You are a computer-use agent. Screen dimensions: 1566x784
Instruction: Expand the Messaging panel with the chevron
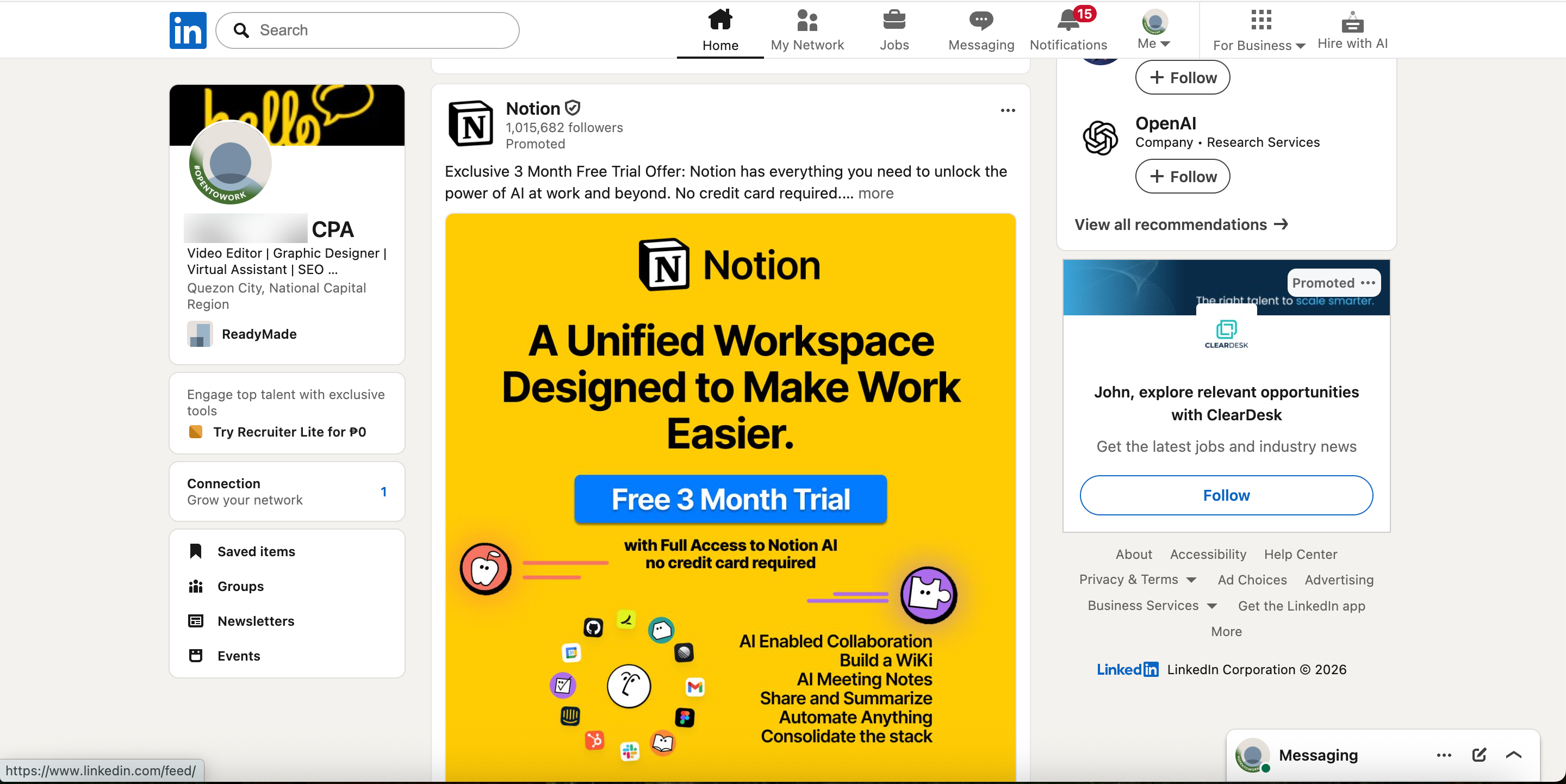pos(1514,755)
